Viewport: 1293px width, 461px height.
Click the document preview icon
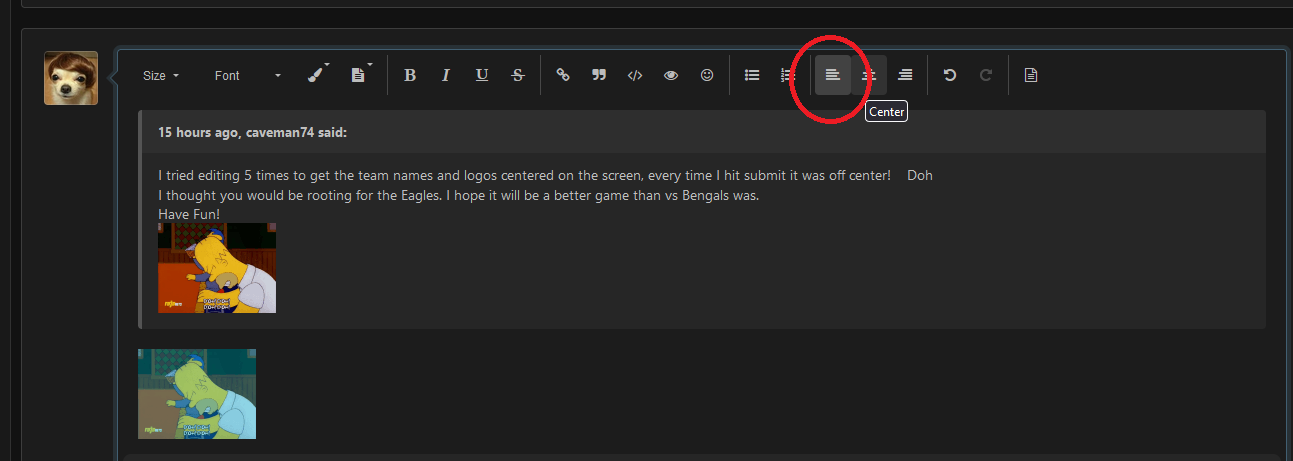[x=1031, y=75]
